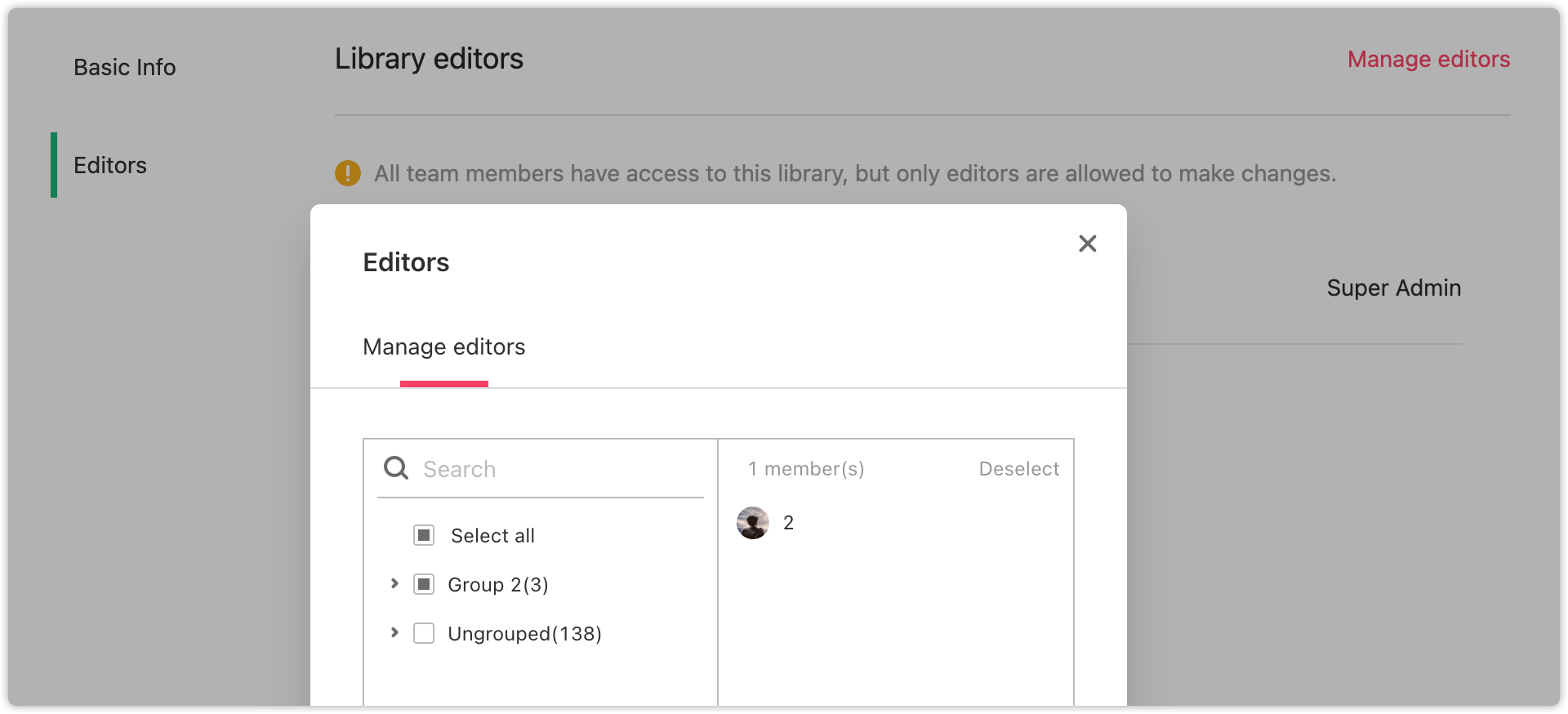Click the Manage editors link at top right
Viewport: 1568px width, 714px height.
pyautogui.click(x=1428, y=59)
